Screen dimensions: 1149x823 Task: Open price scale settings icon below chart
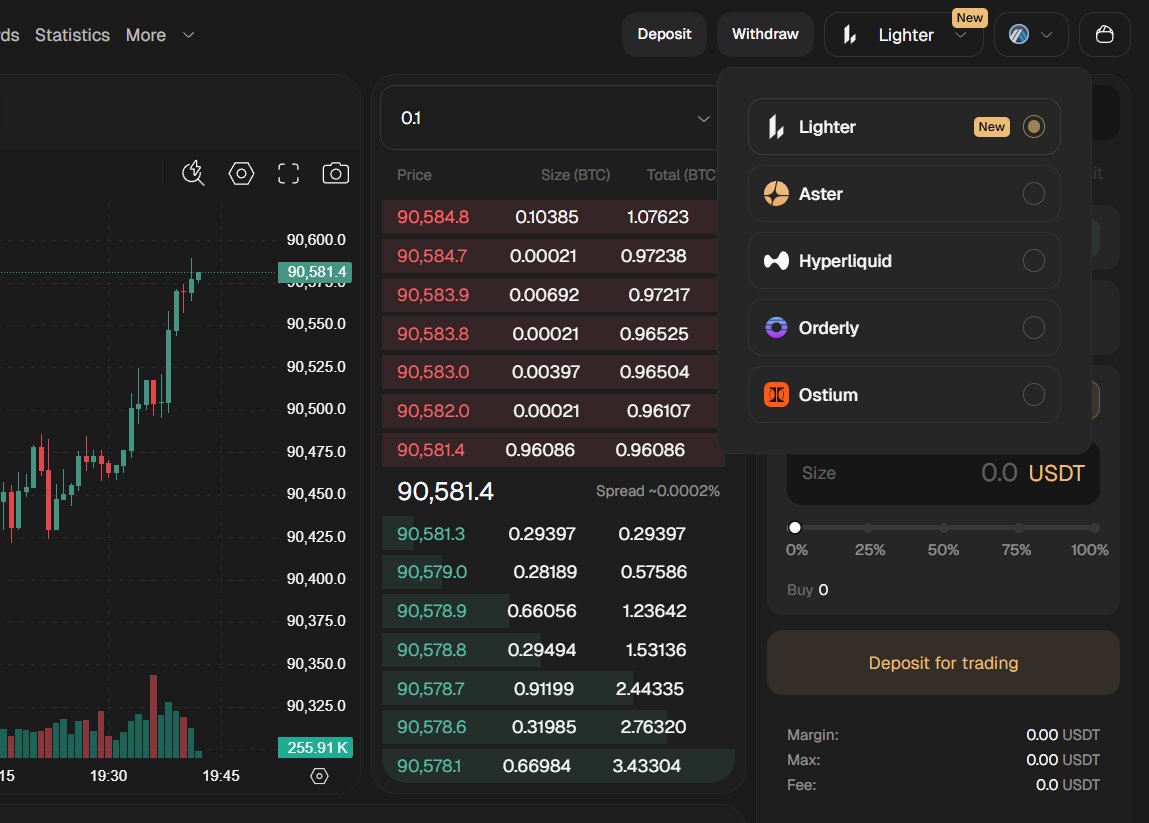(x=319, y=776)
